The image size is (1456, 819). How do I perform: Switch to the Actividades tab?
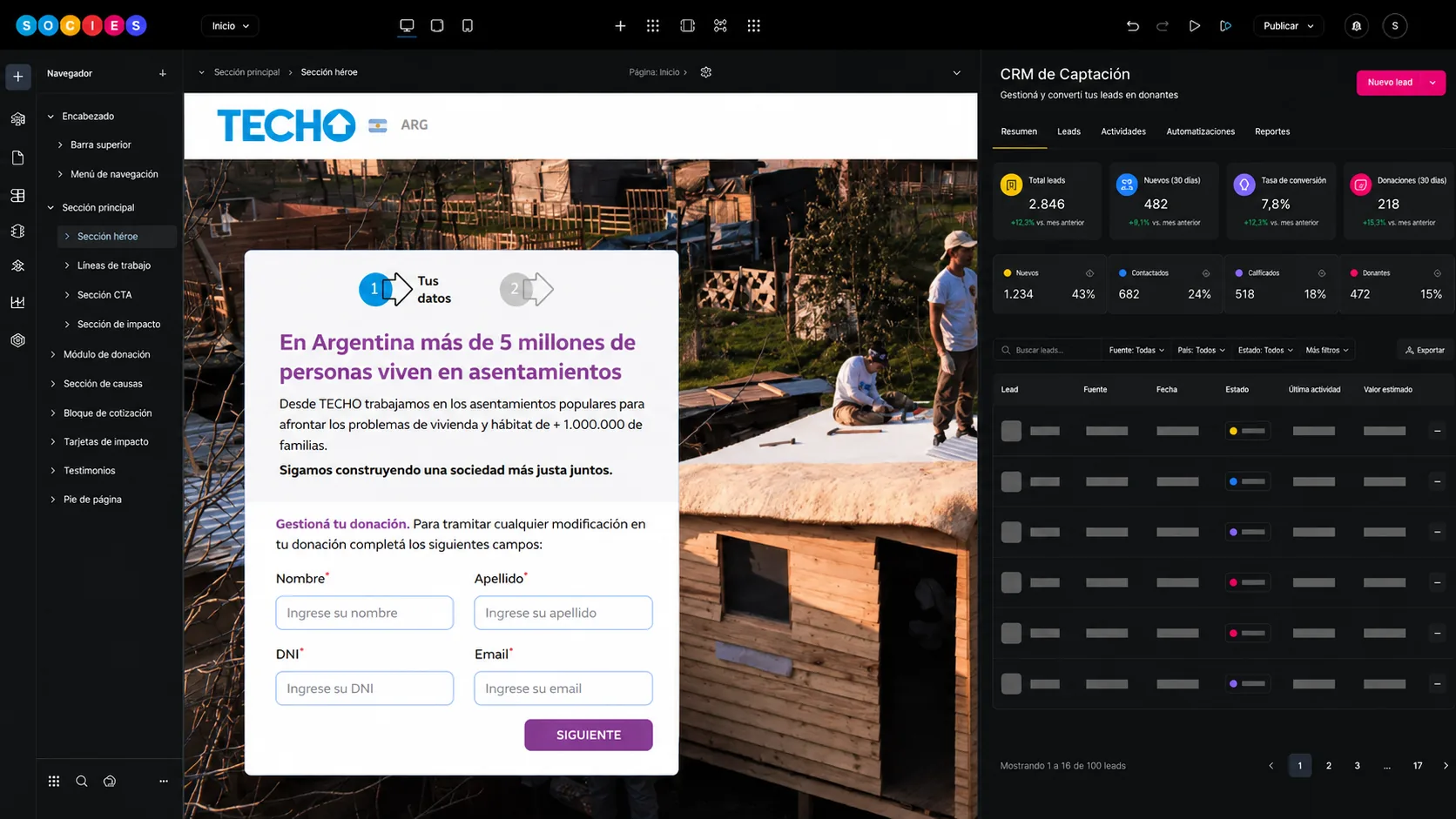coord(1123,131)
